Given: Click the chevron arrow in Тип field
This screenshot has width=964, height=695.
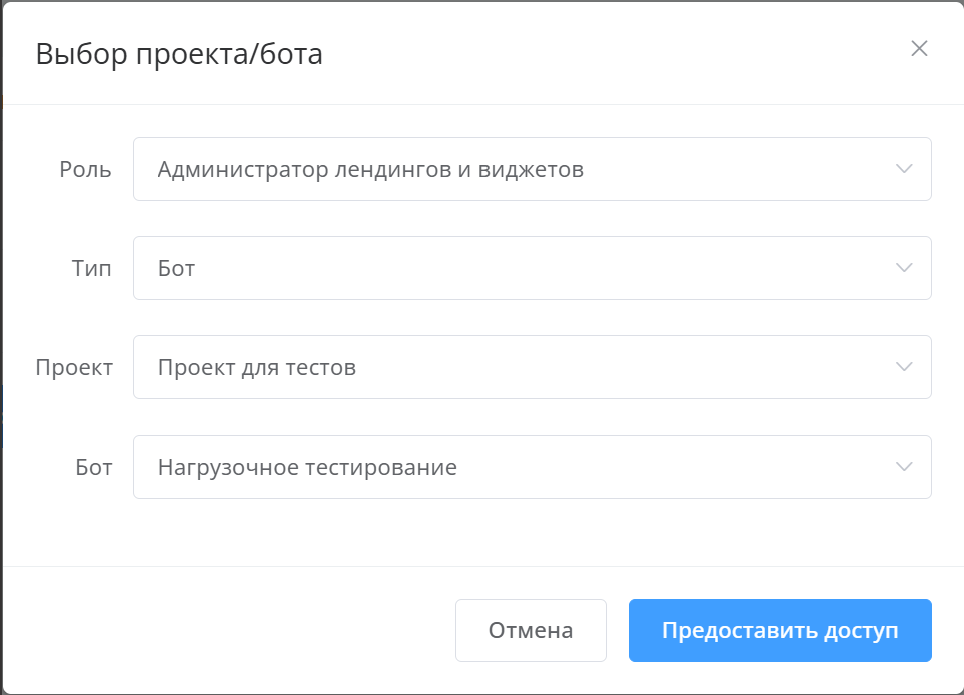Looking at the screenshot, I should (904, 268).
